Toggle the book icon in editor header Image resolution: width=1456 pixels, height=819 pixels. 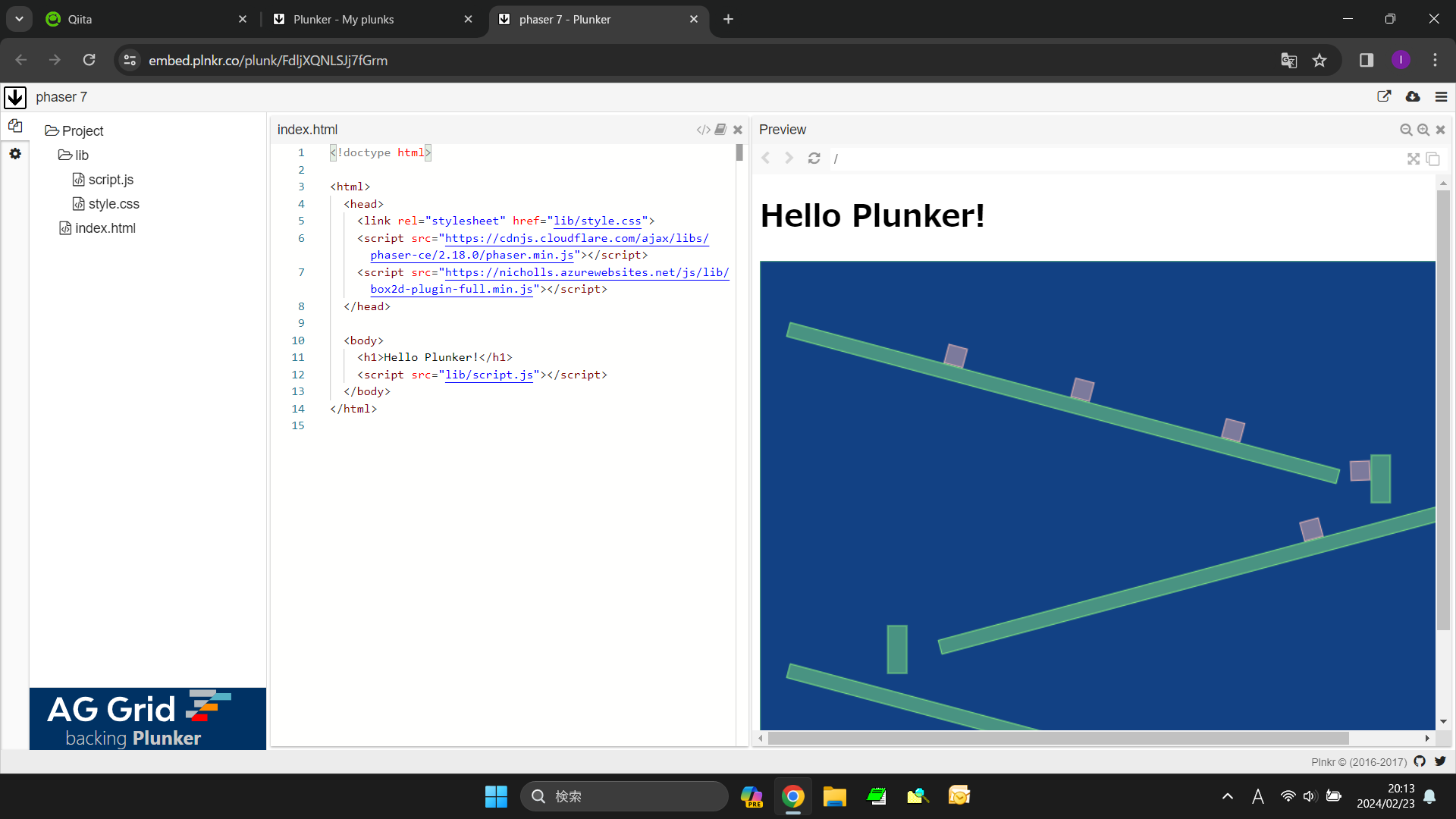(x=720, y=130)
